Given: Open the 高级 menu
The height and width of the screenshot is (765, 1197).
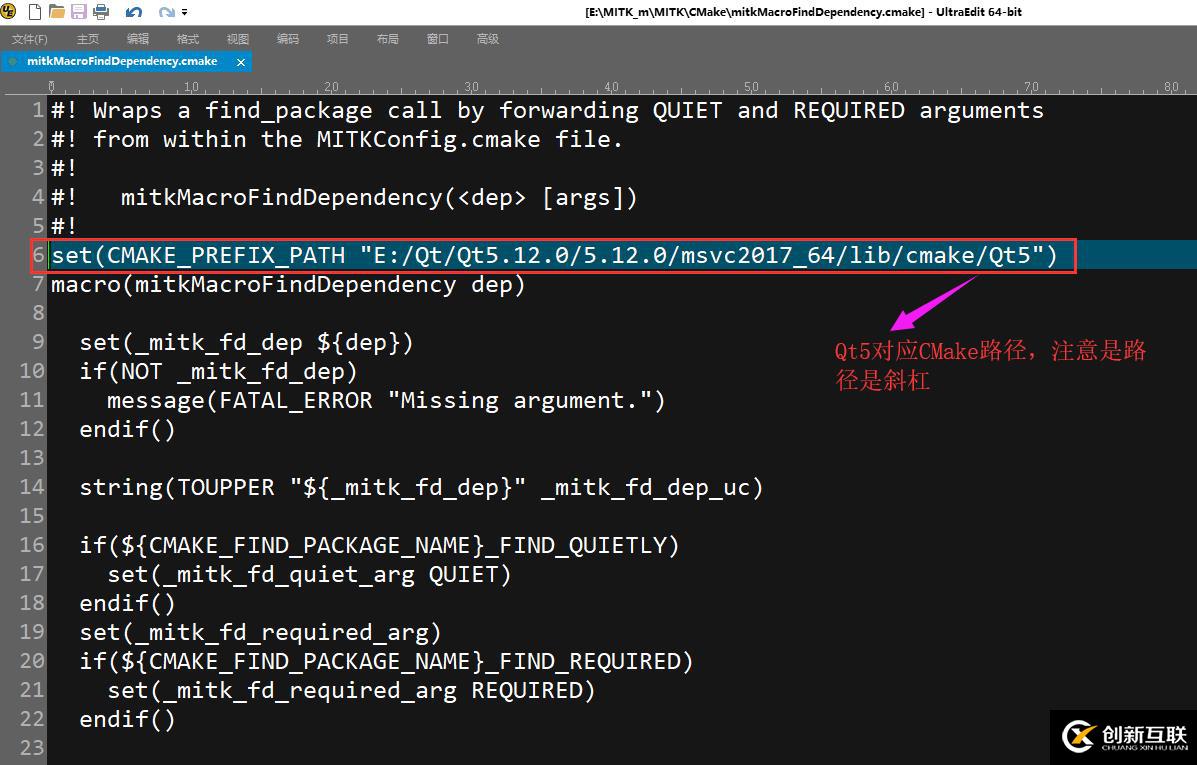Looking at the screenshot, I should tap(488, 39).
